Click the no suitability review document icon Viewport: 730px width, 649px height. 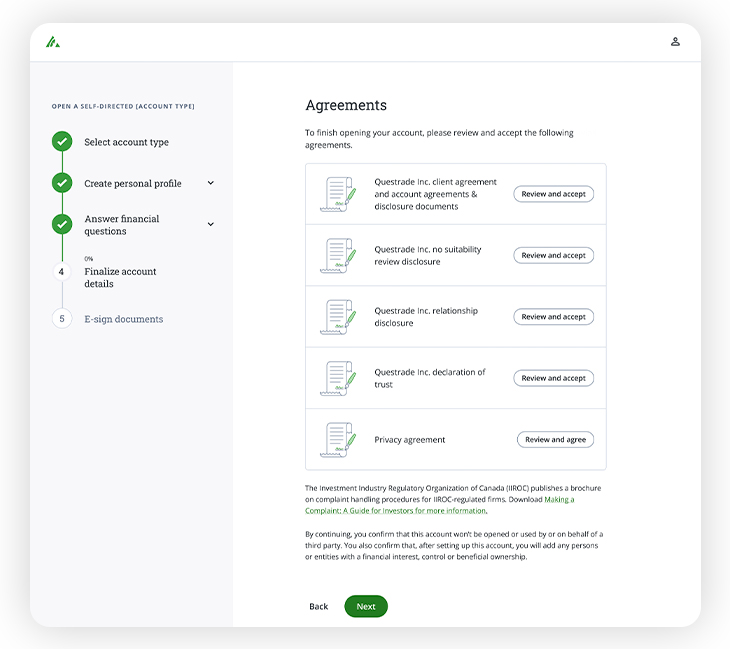click(x=338, y=256)
